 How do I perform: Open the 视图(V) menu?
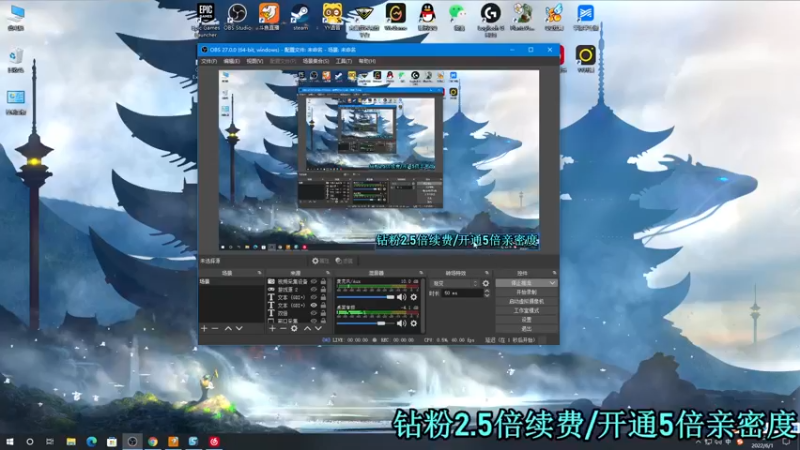255,61
